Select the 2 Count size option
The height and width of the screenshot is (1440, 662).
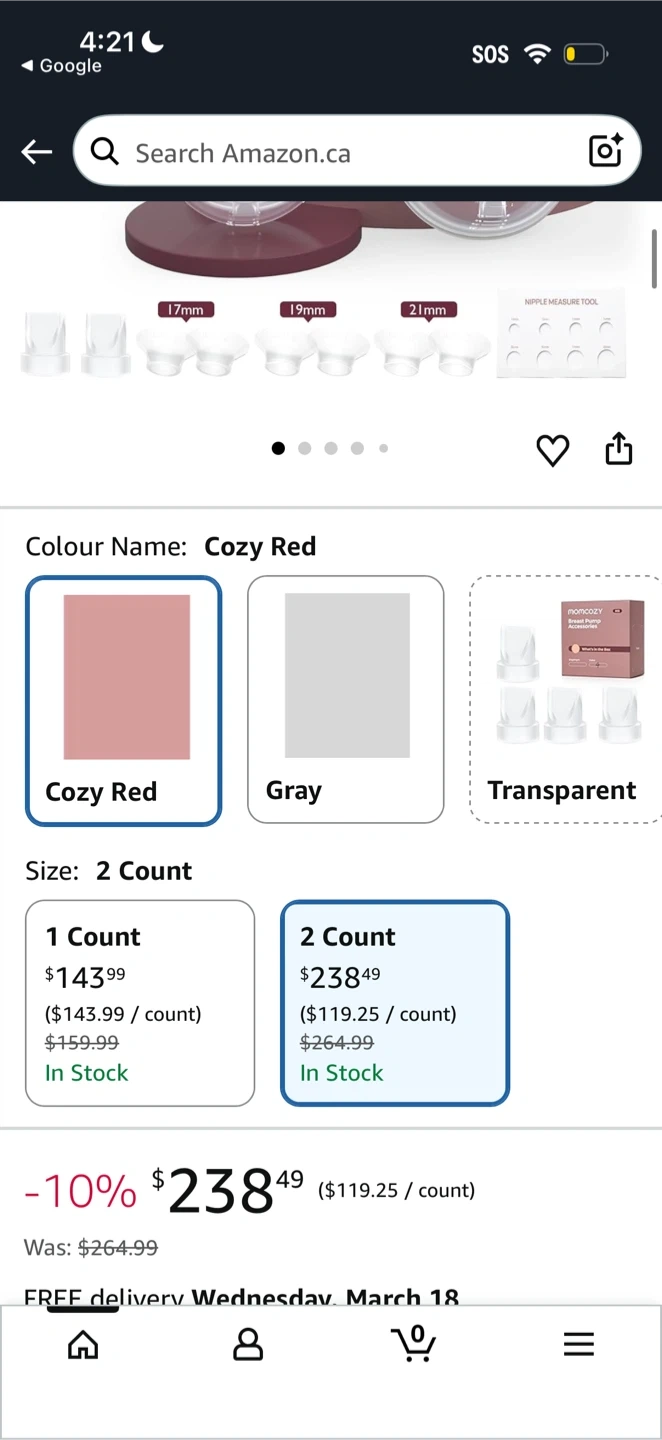click(x=395, y=1003)
